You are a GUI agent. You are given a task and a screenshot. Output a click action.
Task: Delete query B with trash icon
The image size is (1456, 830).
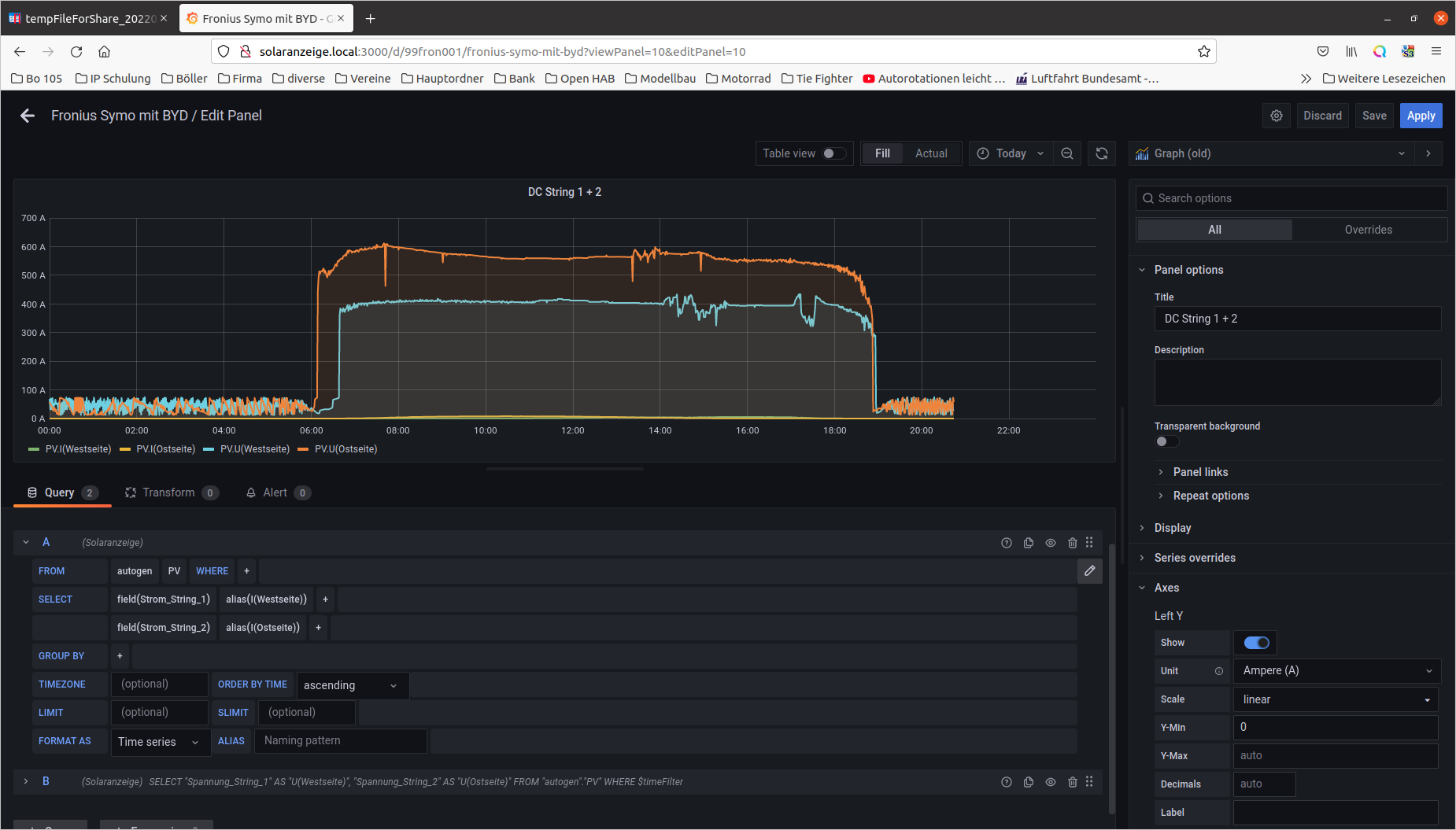(x=1072, y=782)
